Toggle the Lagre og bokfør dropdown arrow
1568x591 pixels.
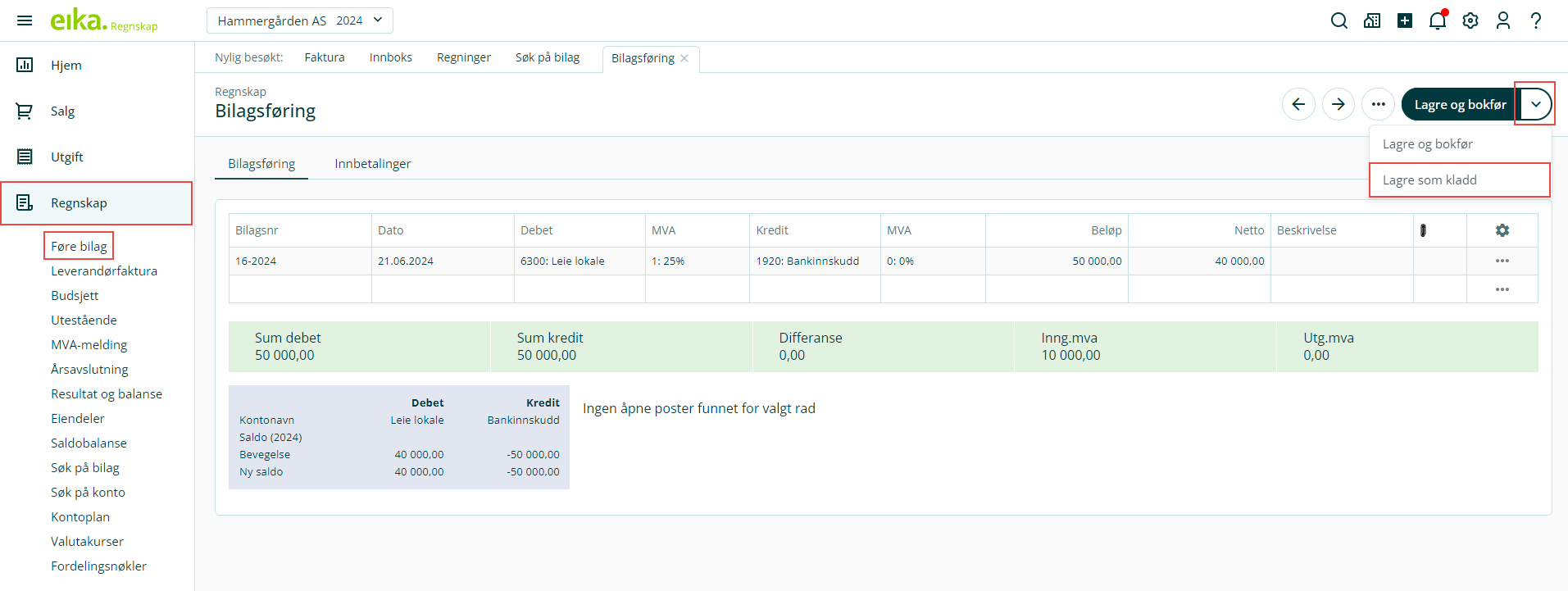click(1535, 104)
